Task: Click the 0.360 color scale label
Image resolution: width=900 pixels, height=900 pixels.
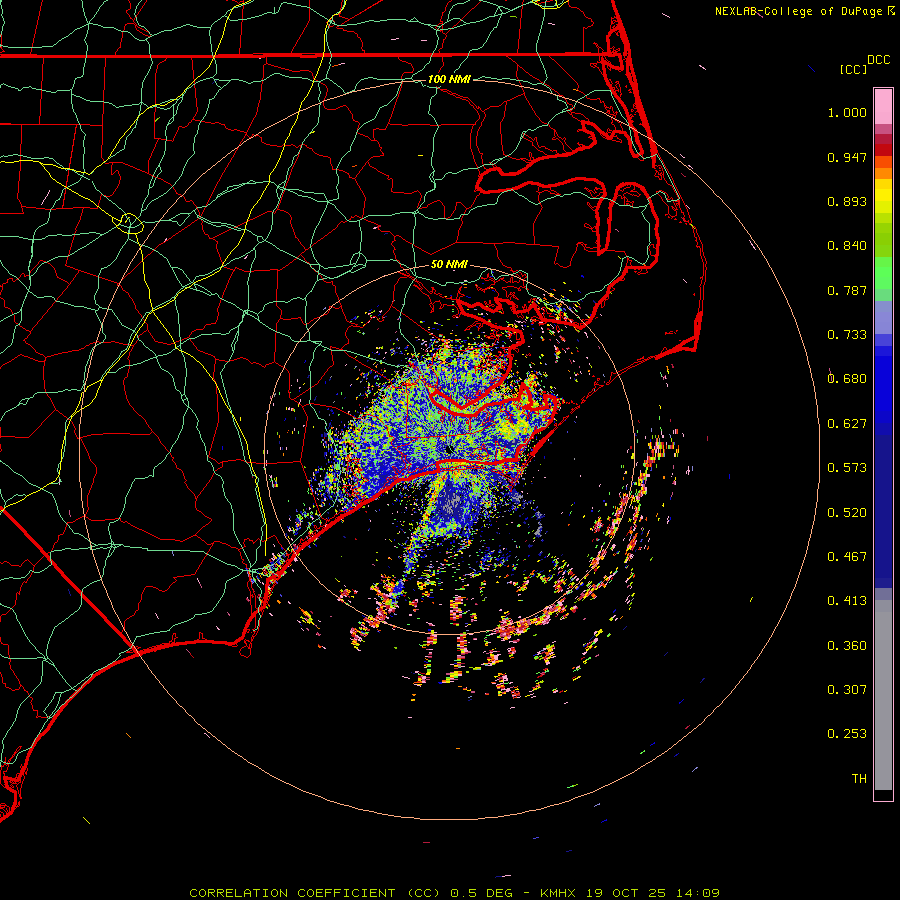Action: coord(847,646)
